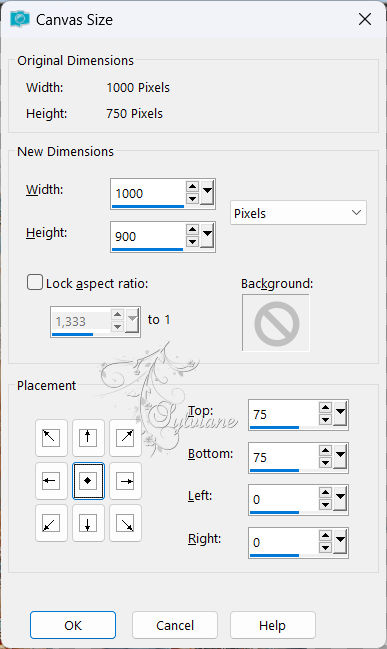Open the Height value slider dropdown
Image resolution: width=387 pixels, height=649 pixels.
(208, 236)
